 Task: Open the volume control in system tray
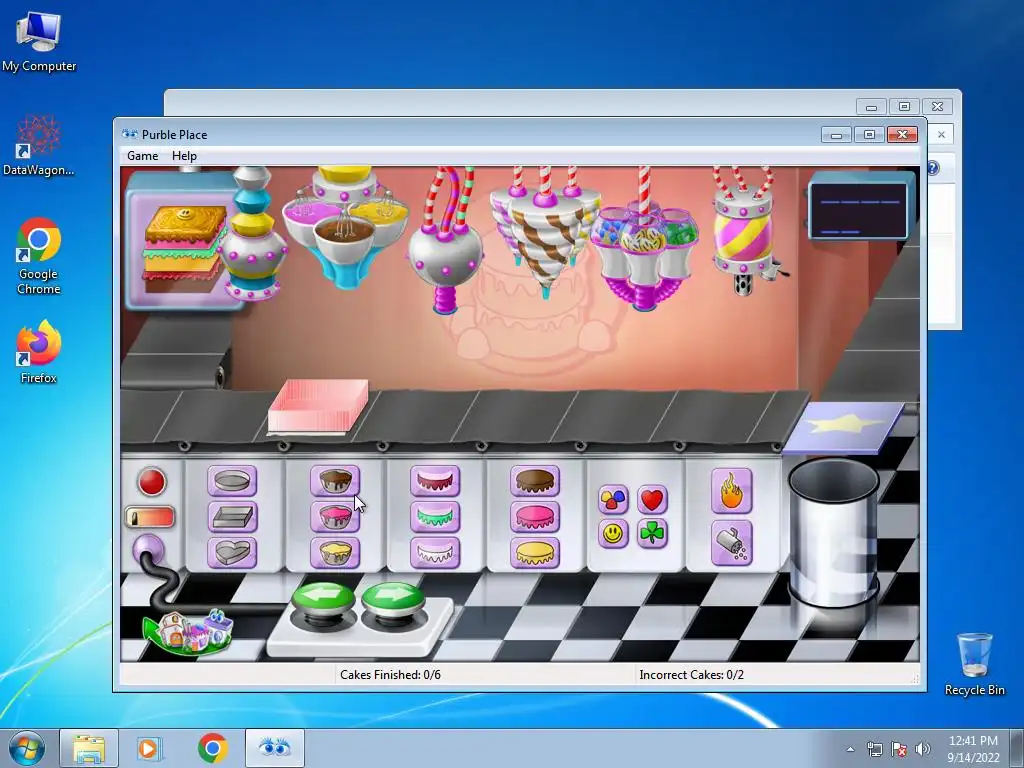point(923,749)
